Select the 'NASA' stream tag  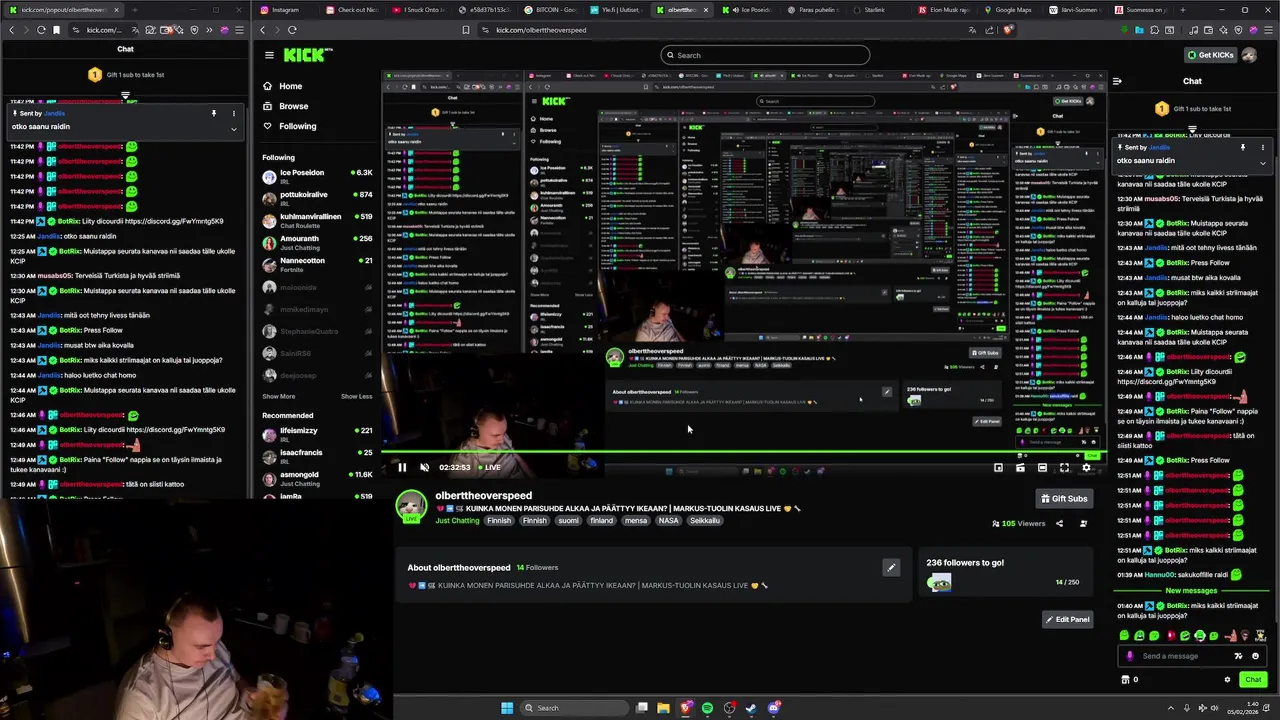[668, 520]
